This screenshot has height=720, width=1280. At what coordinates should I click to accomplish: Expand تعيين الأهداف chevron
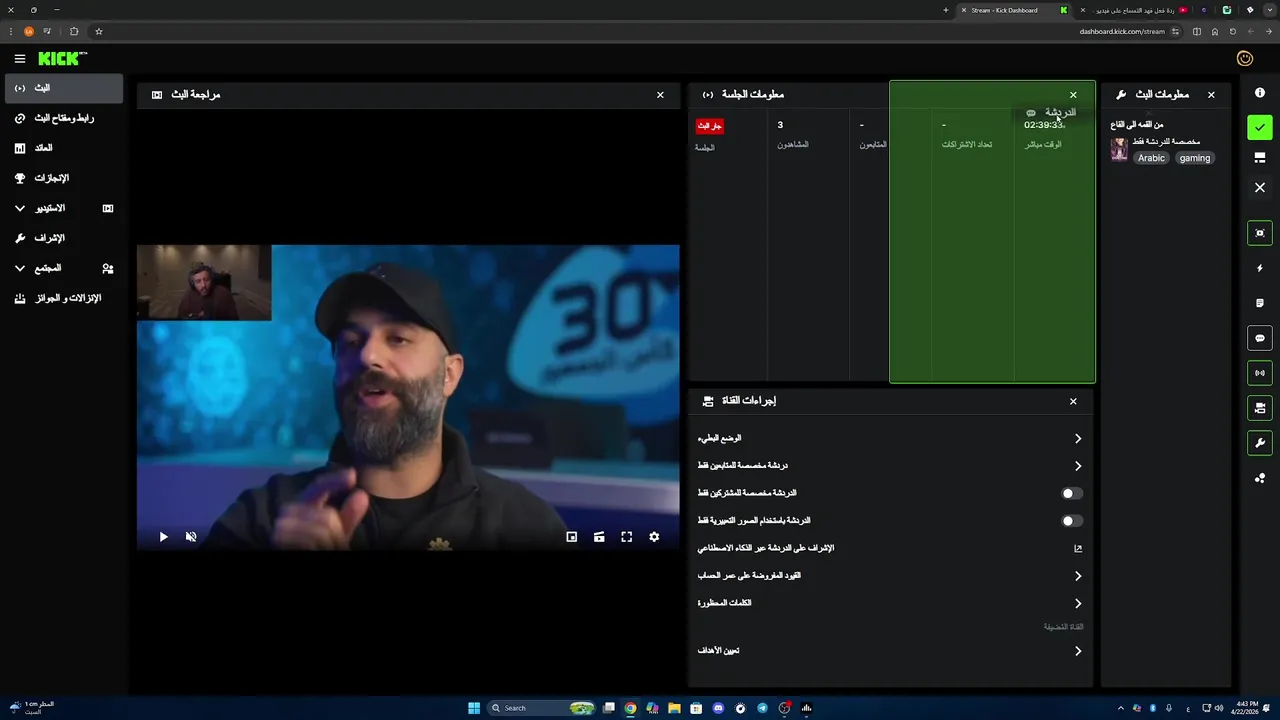pyautogui.click(x=1078, y=651)
